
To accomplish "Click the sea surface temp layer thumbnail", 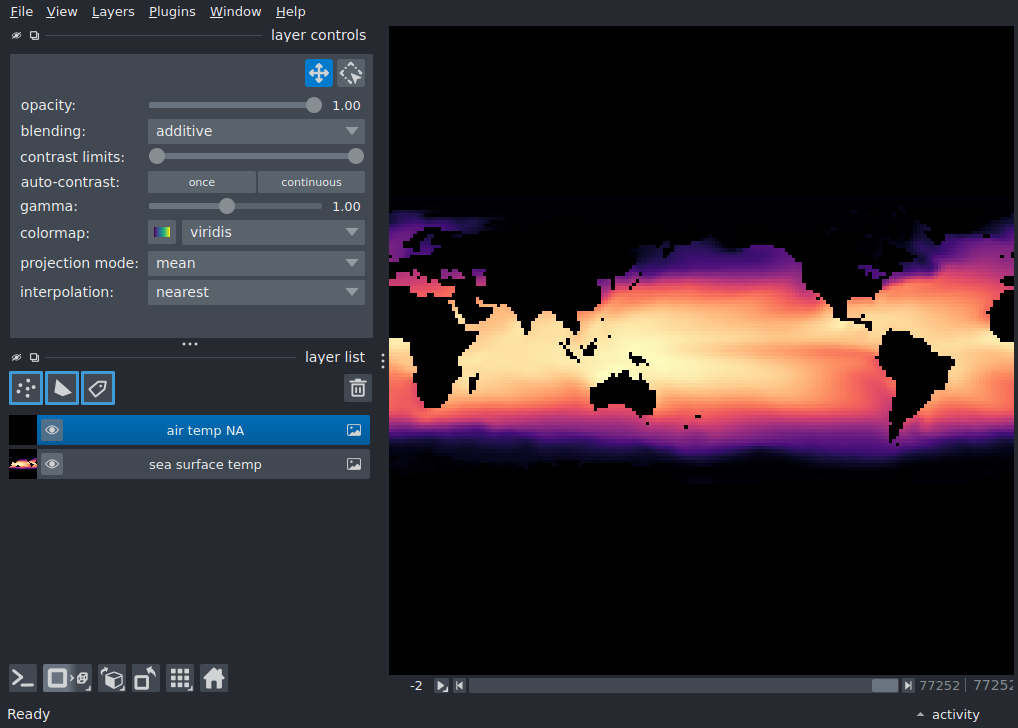I will point(23,464).
